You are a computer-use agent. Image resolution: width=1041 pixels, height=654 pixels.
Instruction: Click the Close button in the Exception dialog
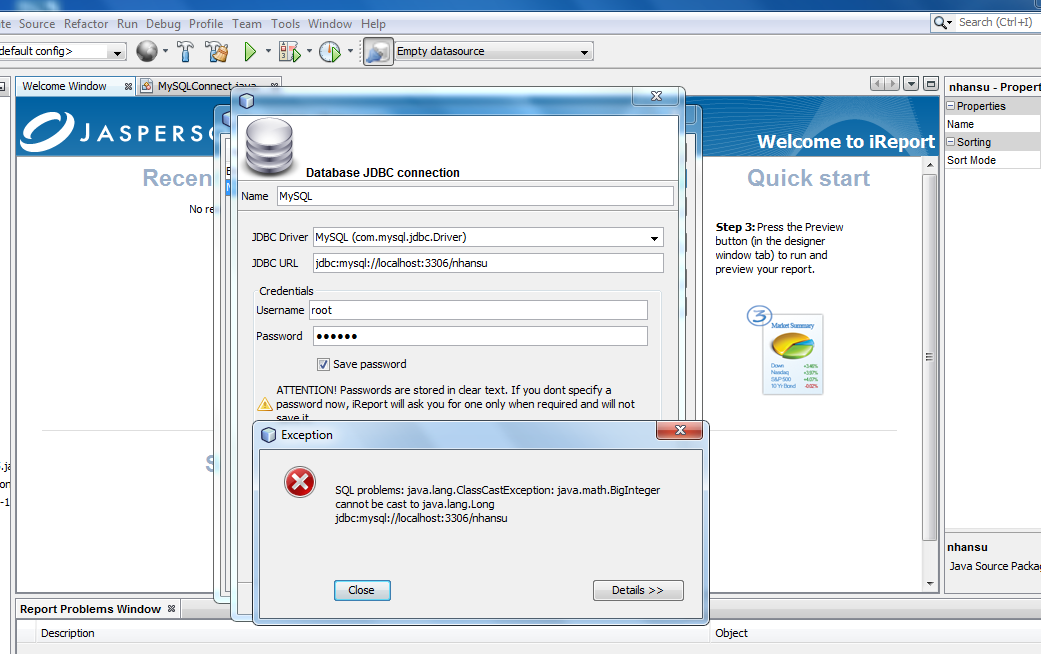(362, 590)
